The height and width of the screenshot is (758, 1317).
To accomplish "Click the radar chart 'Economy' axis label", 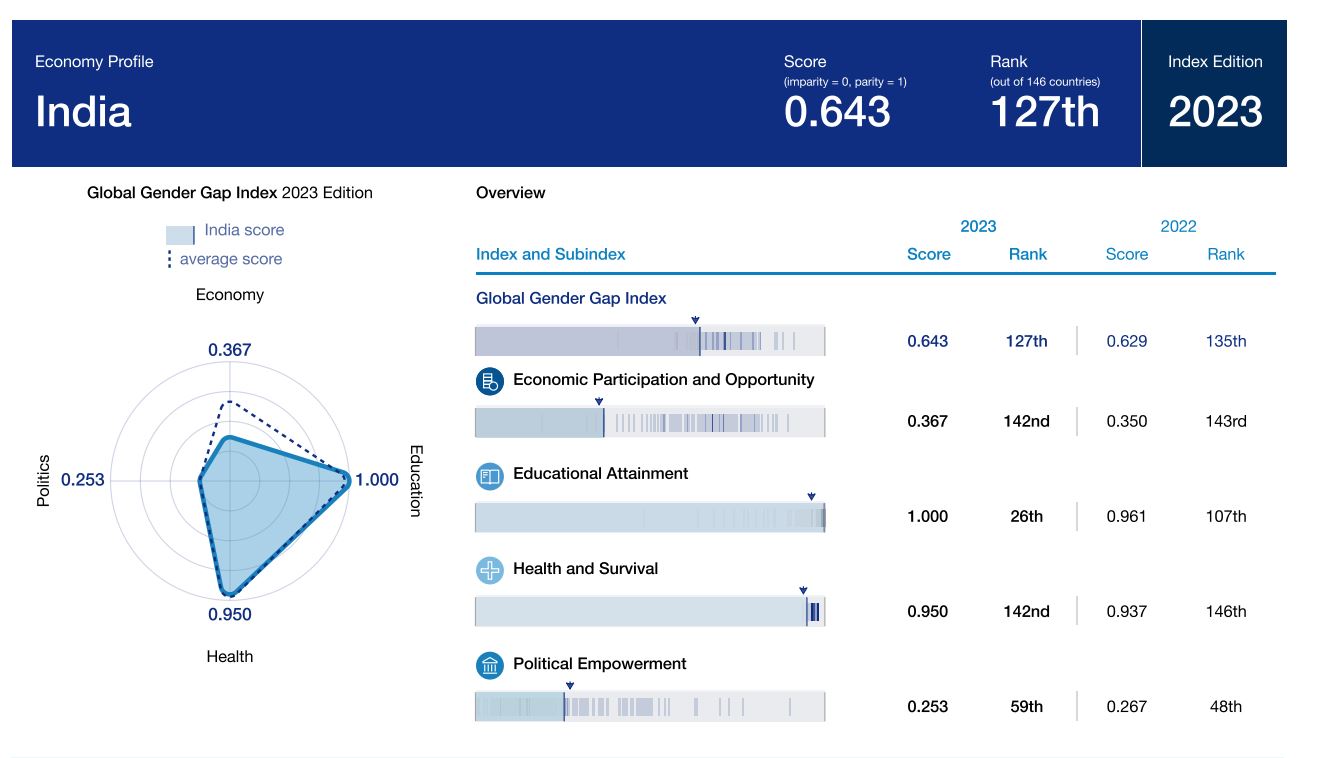I will pyautogui.click(x=230, y=295).
